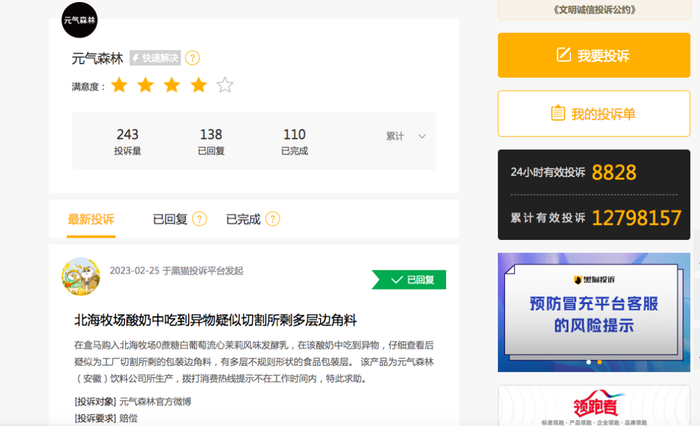Switch to the 已回复 tab

pos(170,219)
